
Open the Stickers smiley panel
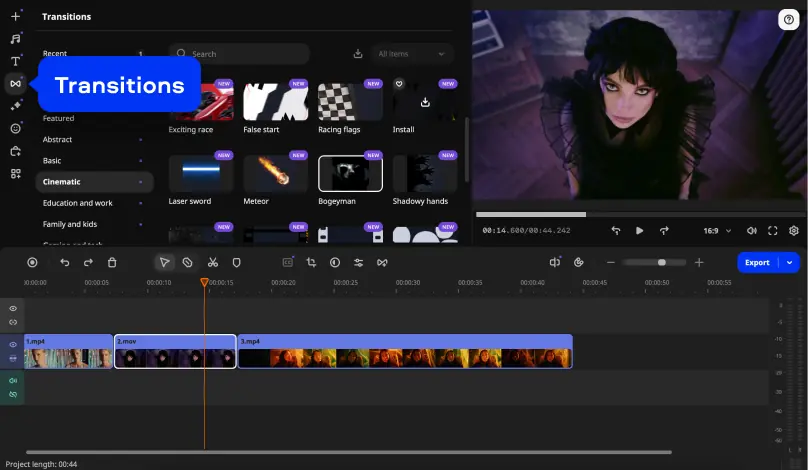tap(15, 128)
